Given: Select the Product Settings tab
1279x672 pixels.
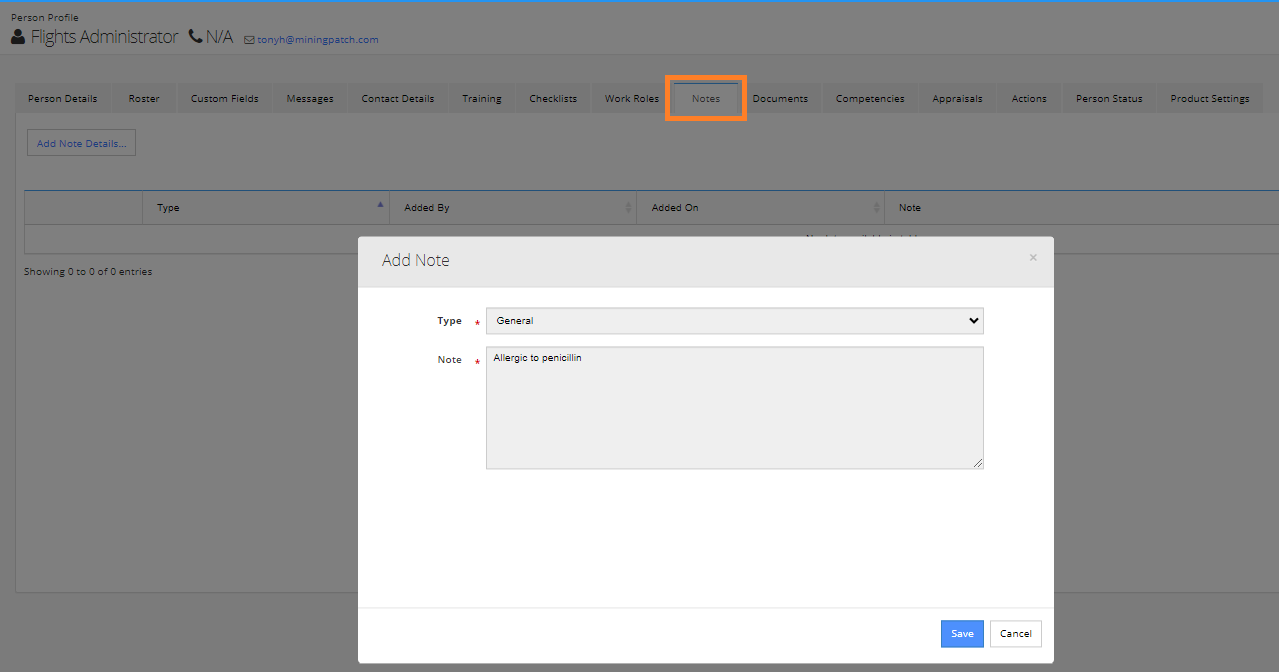Looking at the screenshot, I should [x=1210, y=98].
